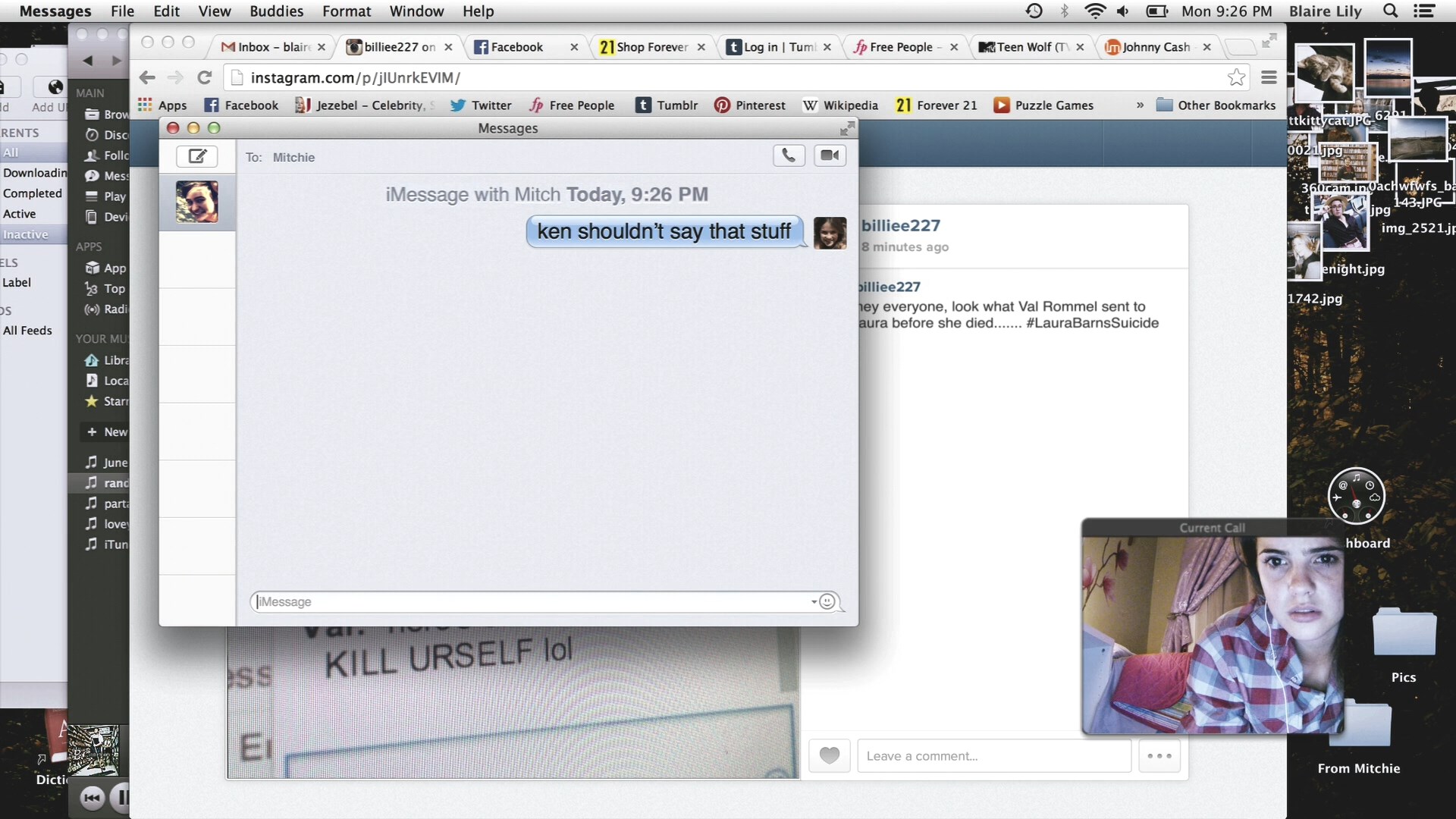Open Notification Center icon
Screen dimensions: 1456x819
click(x=1424, y=11)
